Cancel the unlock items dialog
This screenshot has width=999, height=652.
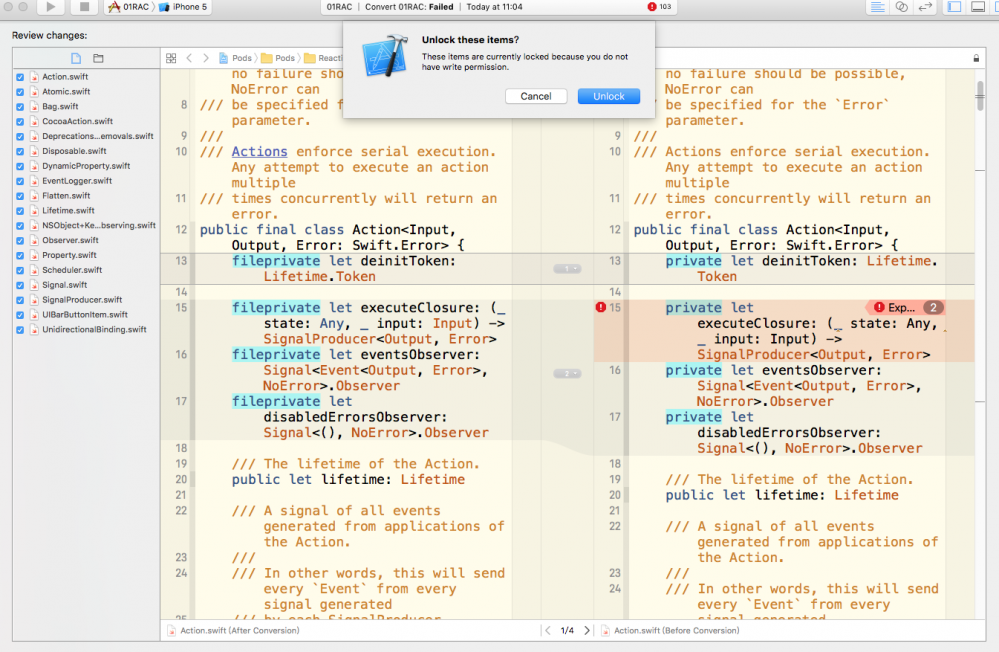[537, 96]
